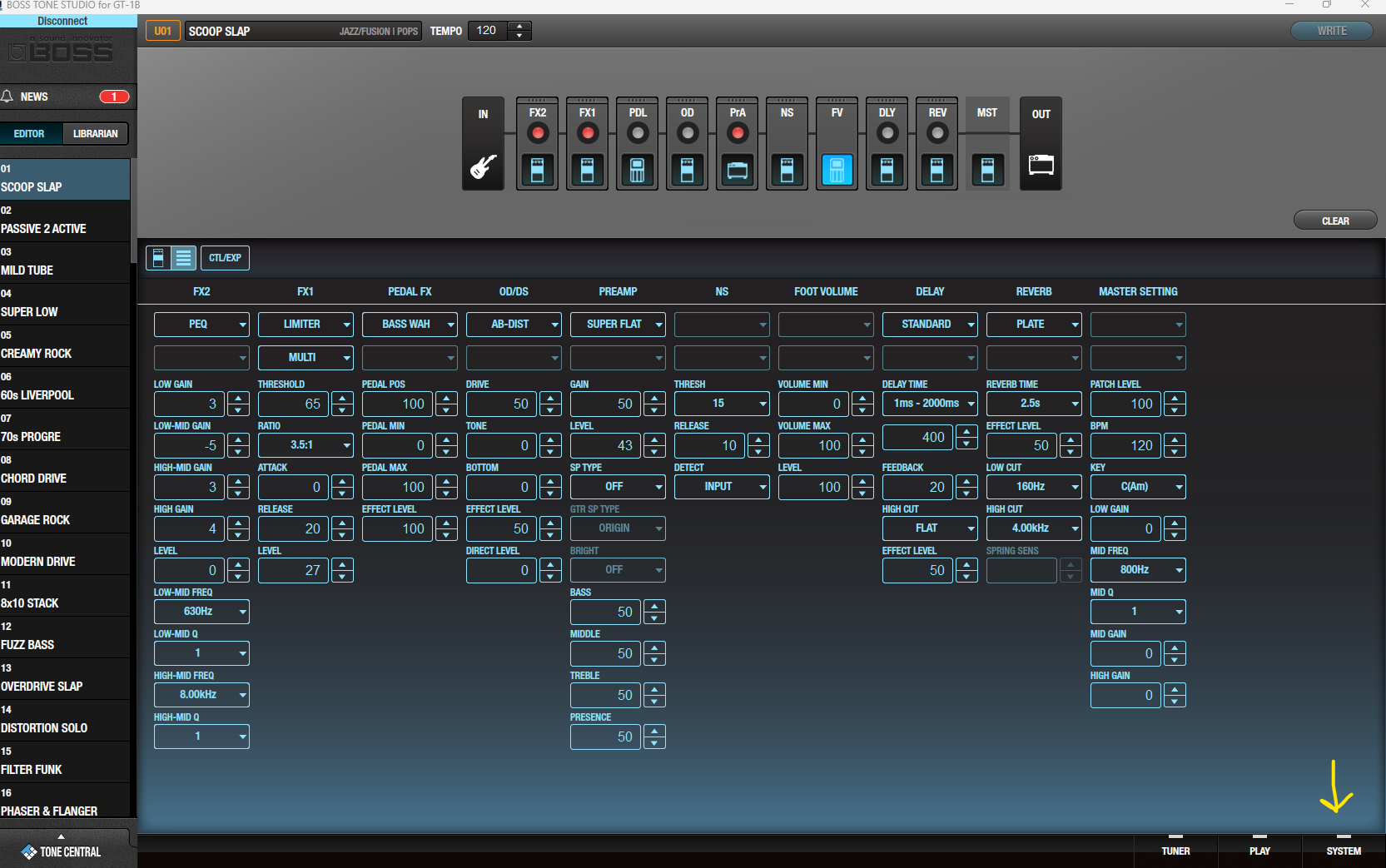Switch to the list-style view icon
The height and width of the screenshot is (868, 1386).
(183, 258)
